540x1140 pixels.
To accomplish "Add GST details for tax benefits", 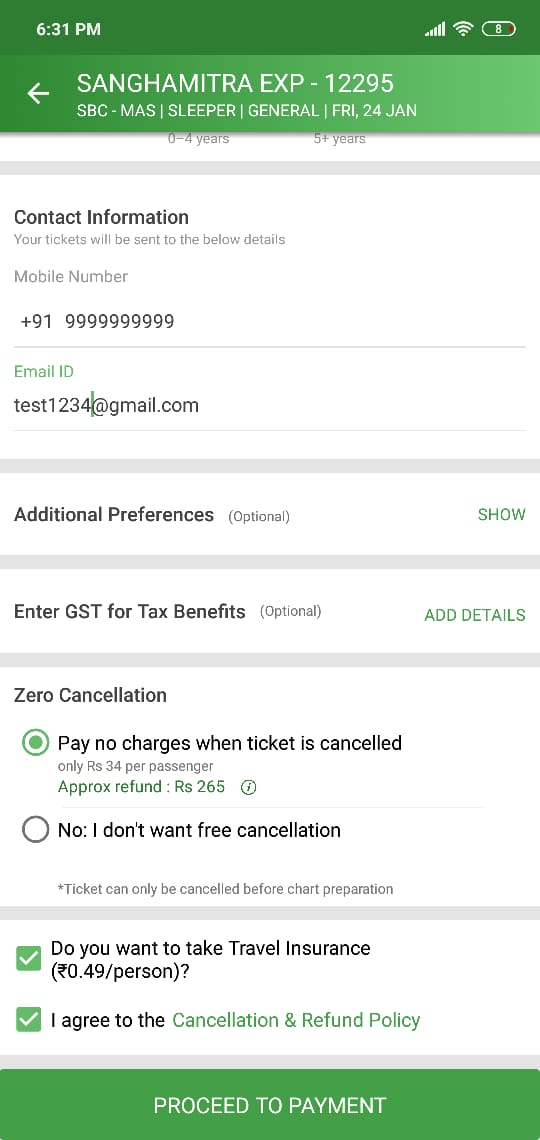I will click(475, 615).
